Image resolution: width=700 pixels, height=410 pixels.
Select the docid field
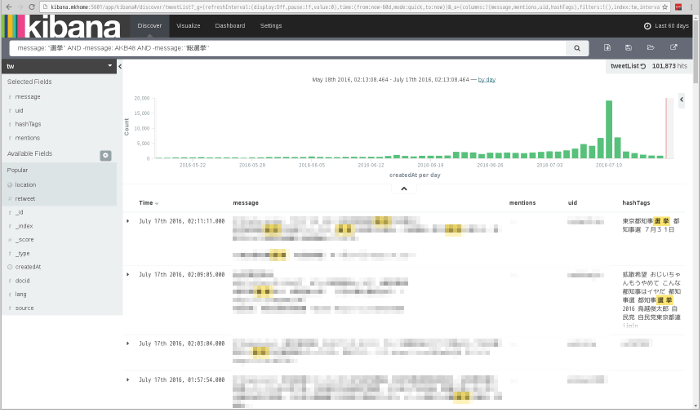pos(22,281)
